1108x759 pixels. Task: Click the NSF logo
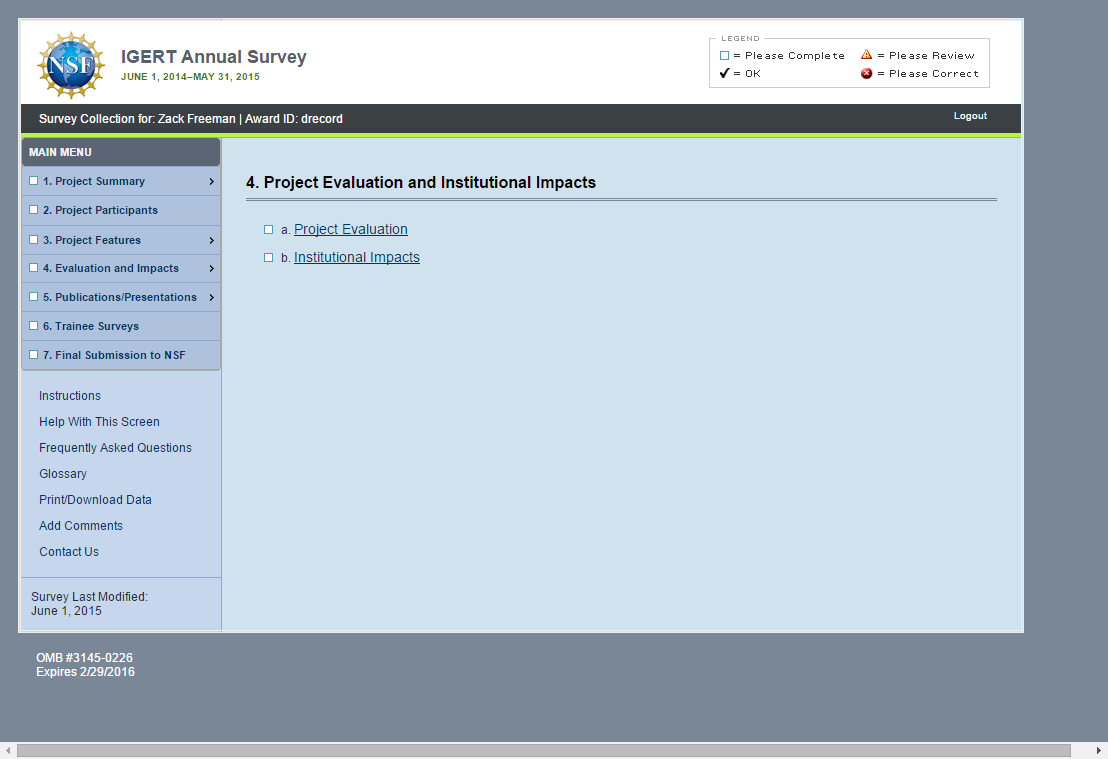point(71,65)
